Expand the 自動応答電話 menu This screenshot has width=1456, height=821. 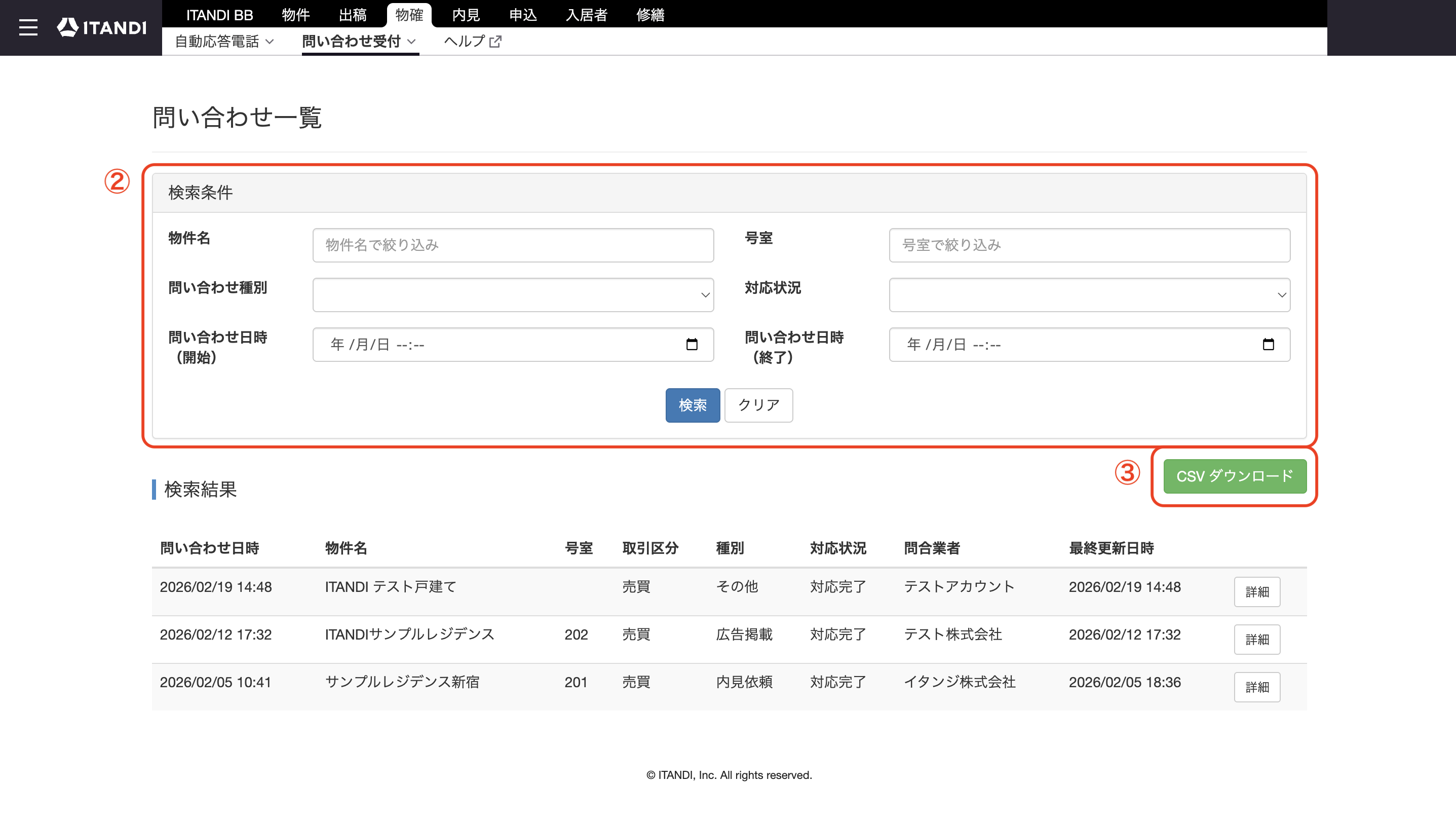point(224,41)
